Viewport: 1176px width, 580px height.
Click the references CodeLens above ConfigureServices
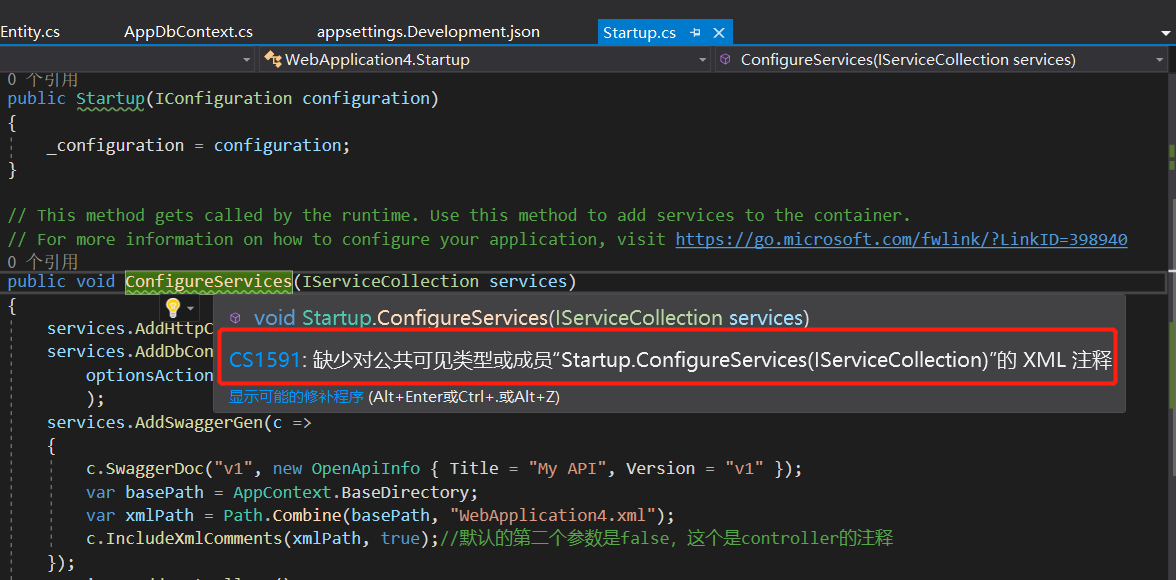tap(42, 262)
